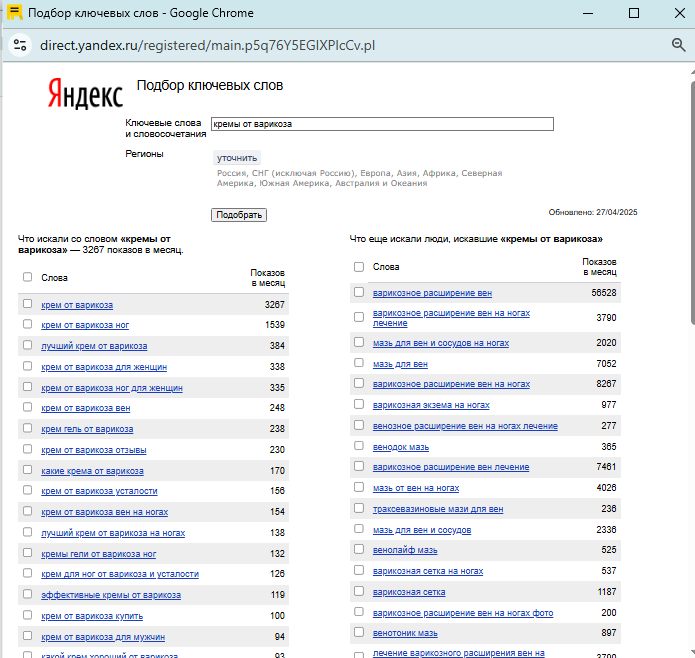Check the box for венодок мазь
Image resolution: width=695 pixels, height=658 pixels.
(359, 445)
